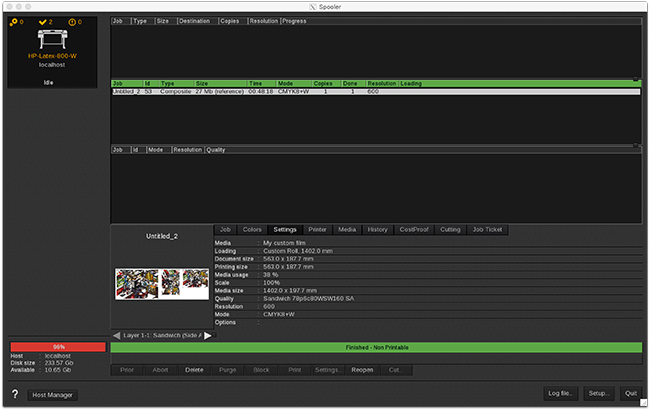Viewport: 650px width, 410px height.
Task: Go to next layer with right arrow
Action: point(209,335)
